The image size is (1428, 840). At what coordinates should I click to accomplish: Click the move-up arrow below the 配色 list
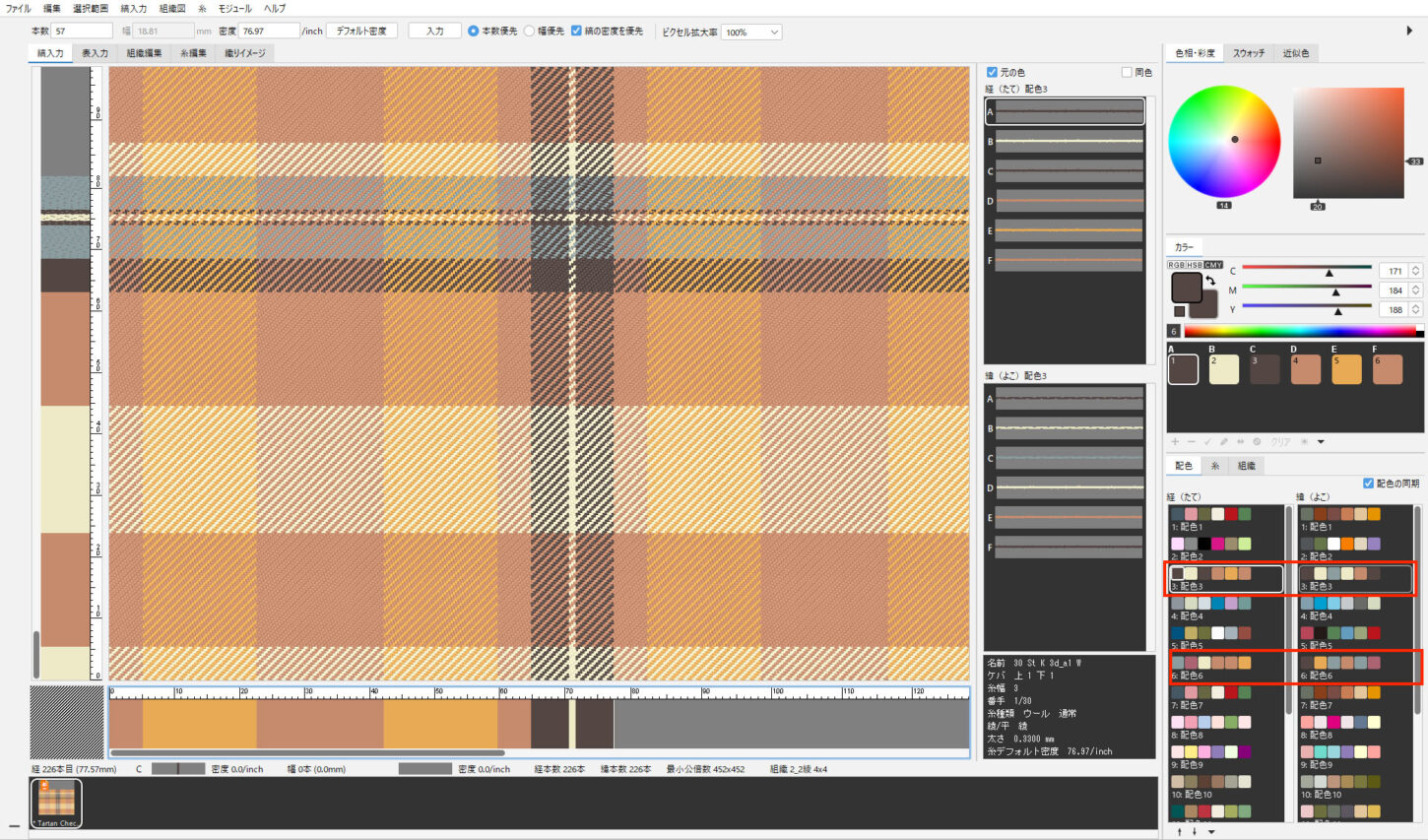1180,832
